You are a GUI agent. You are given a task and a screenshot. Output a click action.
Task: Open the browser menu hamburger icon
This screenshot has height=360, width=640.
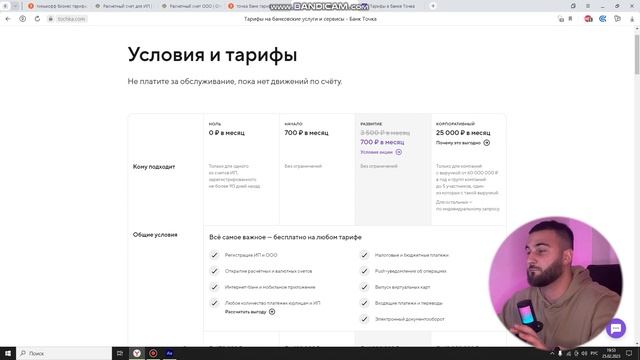click(x=588, y=6)
